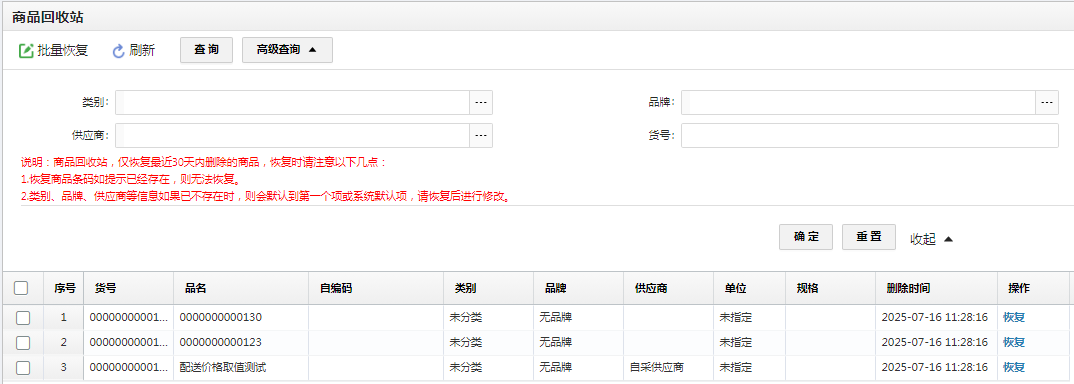This screenshot has width=1074, height=384.
Task: Click inside the 类别 text field
Action: coord(292,102)
